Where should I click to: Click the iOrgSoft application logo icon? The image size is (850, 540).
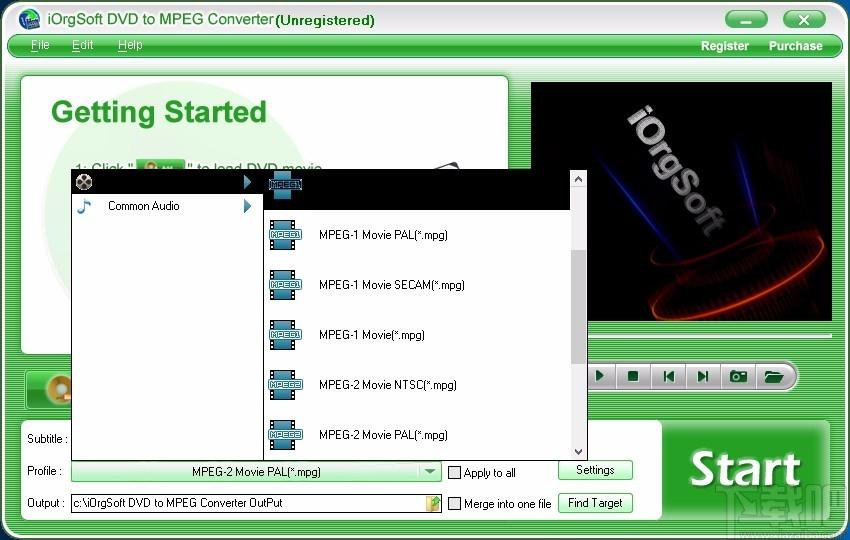tap(29, 20)
